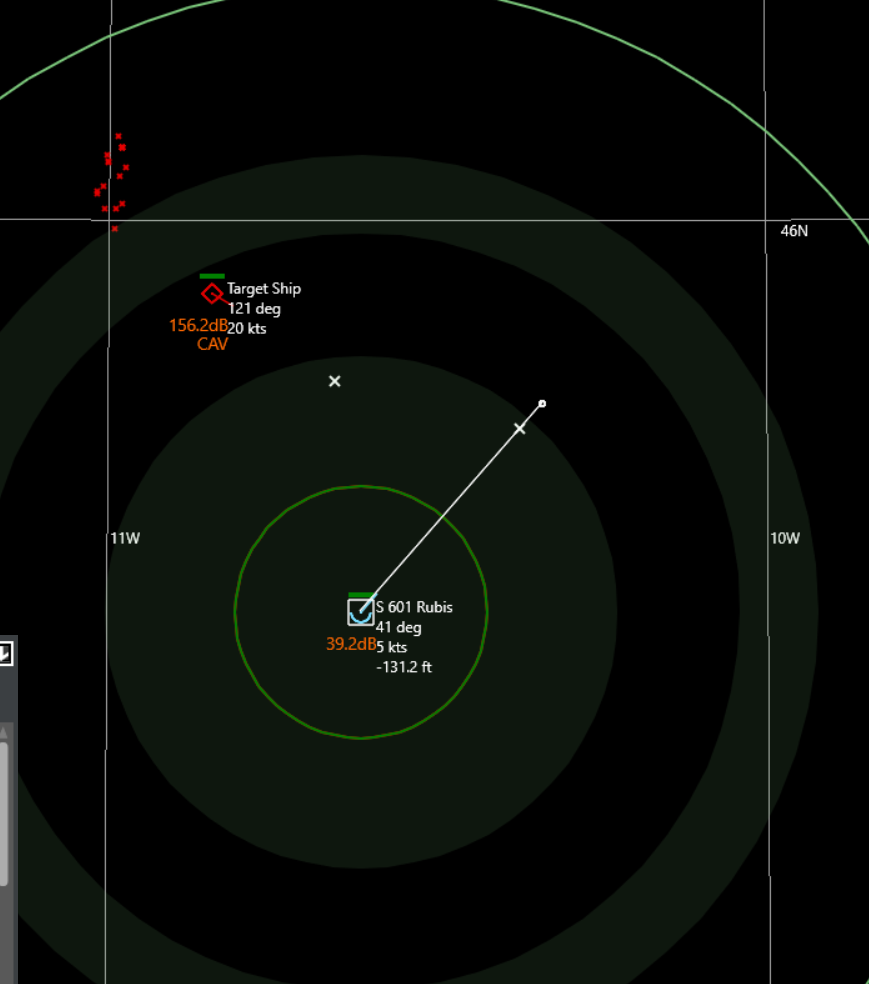869x984 pixels.
Task: Click a red sonar contact dot in the cluster
Action: tap(108, 162)
